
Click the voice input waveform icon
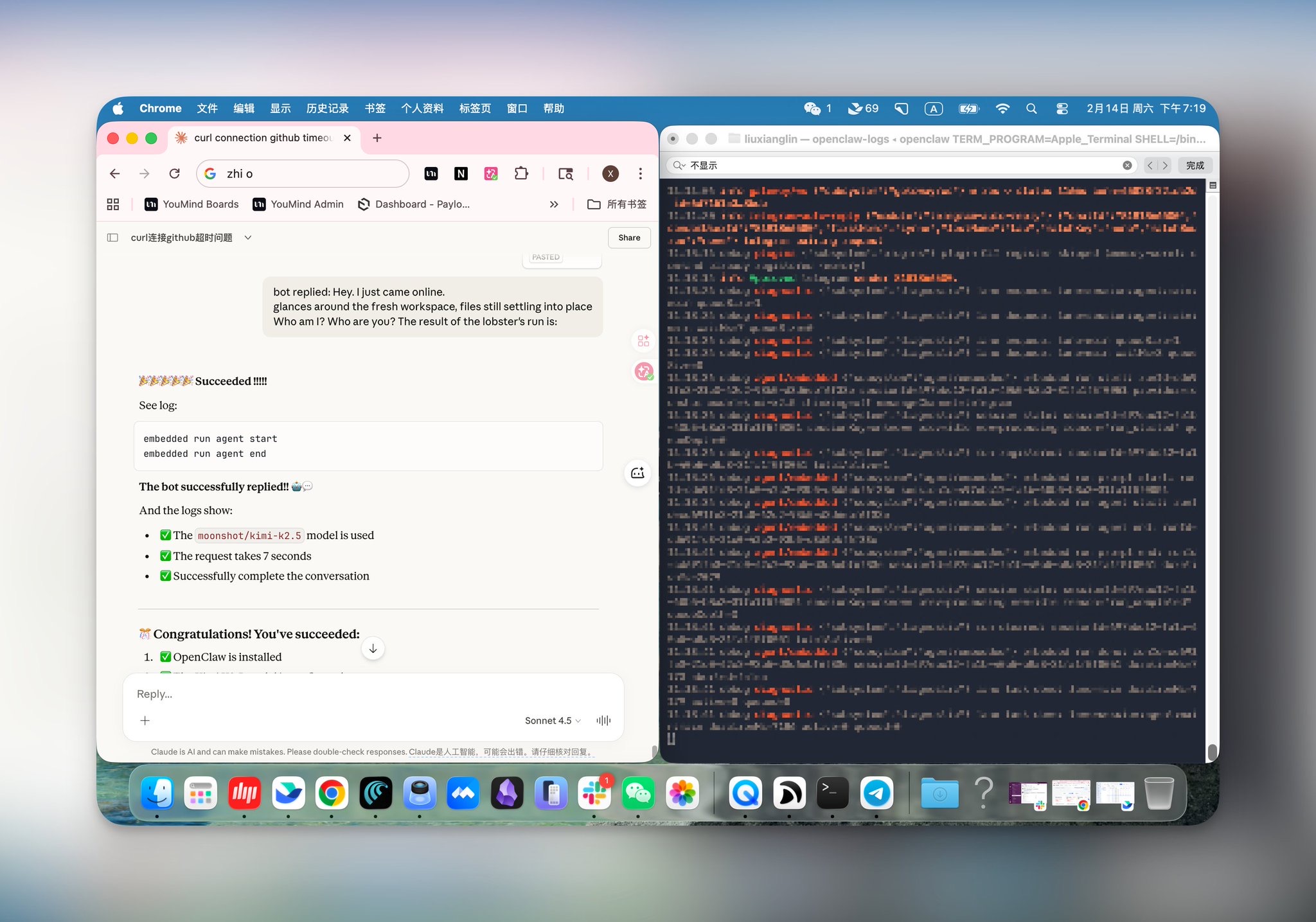603,720
